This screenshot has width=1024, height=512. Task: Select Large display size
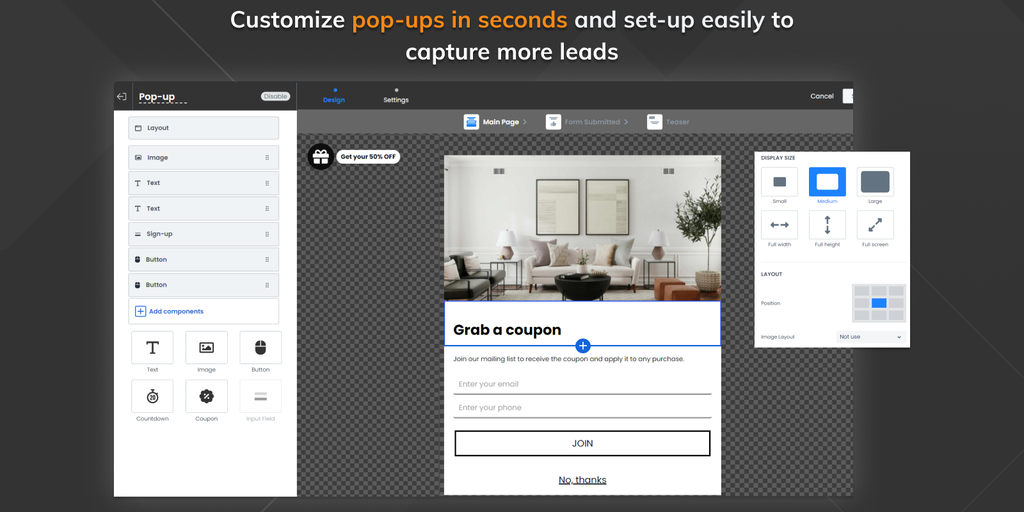point(875,182)
